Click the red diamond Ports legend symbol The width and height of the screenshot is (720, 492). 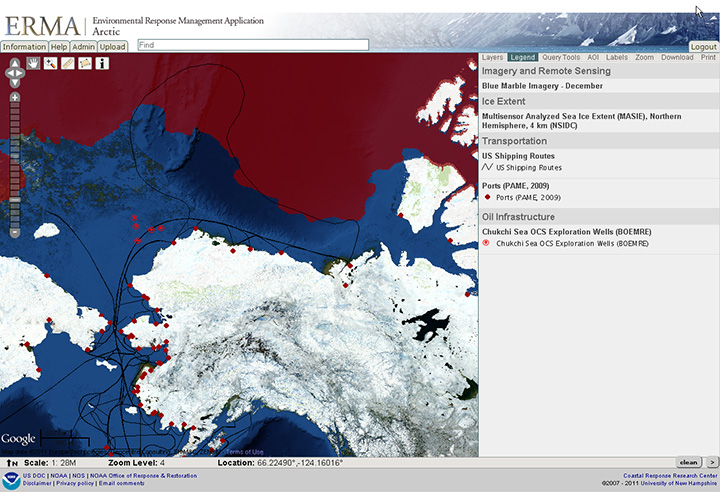click(x=488, y=197)
